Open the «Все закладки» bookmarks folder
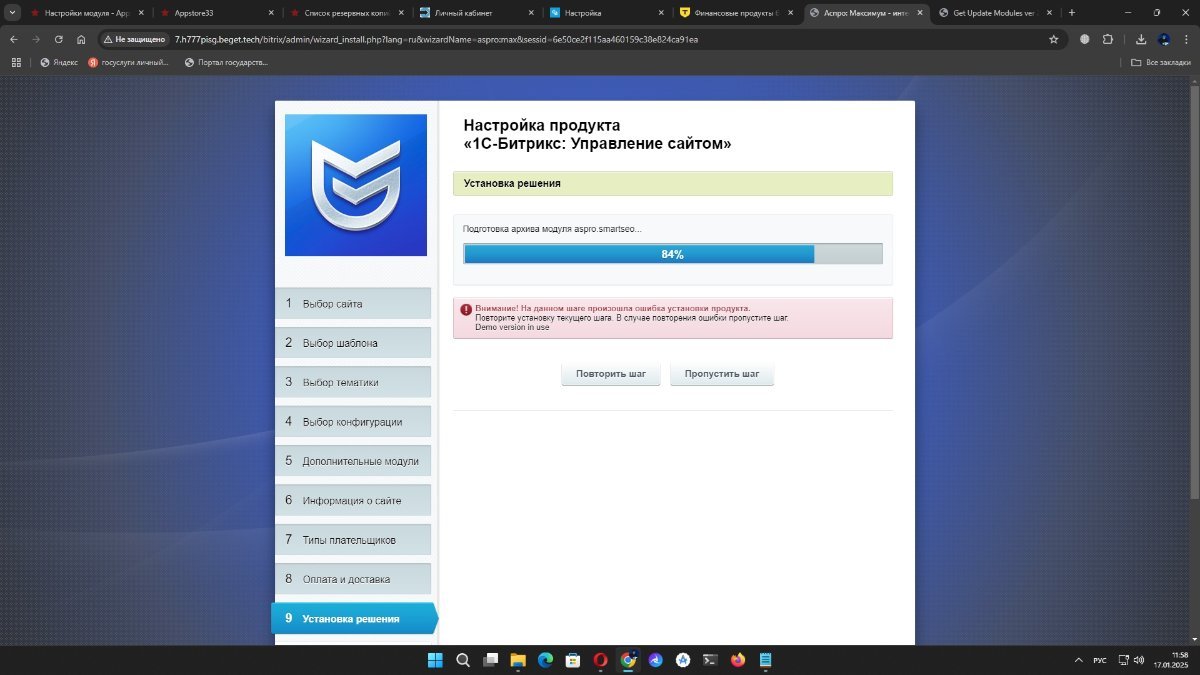 click(1161, 62)
